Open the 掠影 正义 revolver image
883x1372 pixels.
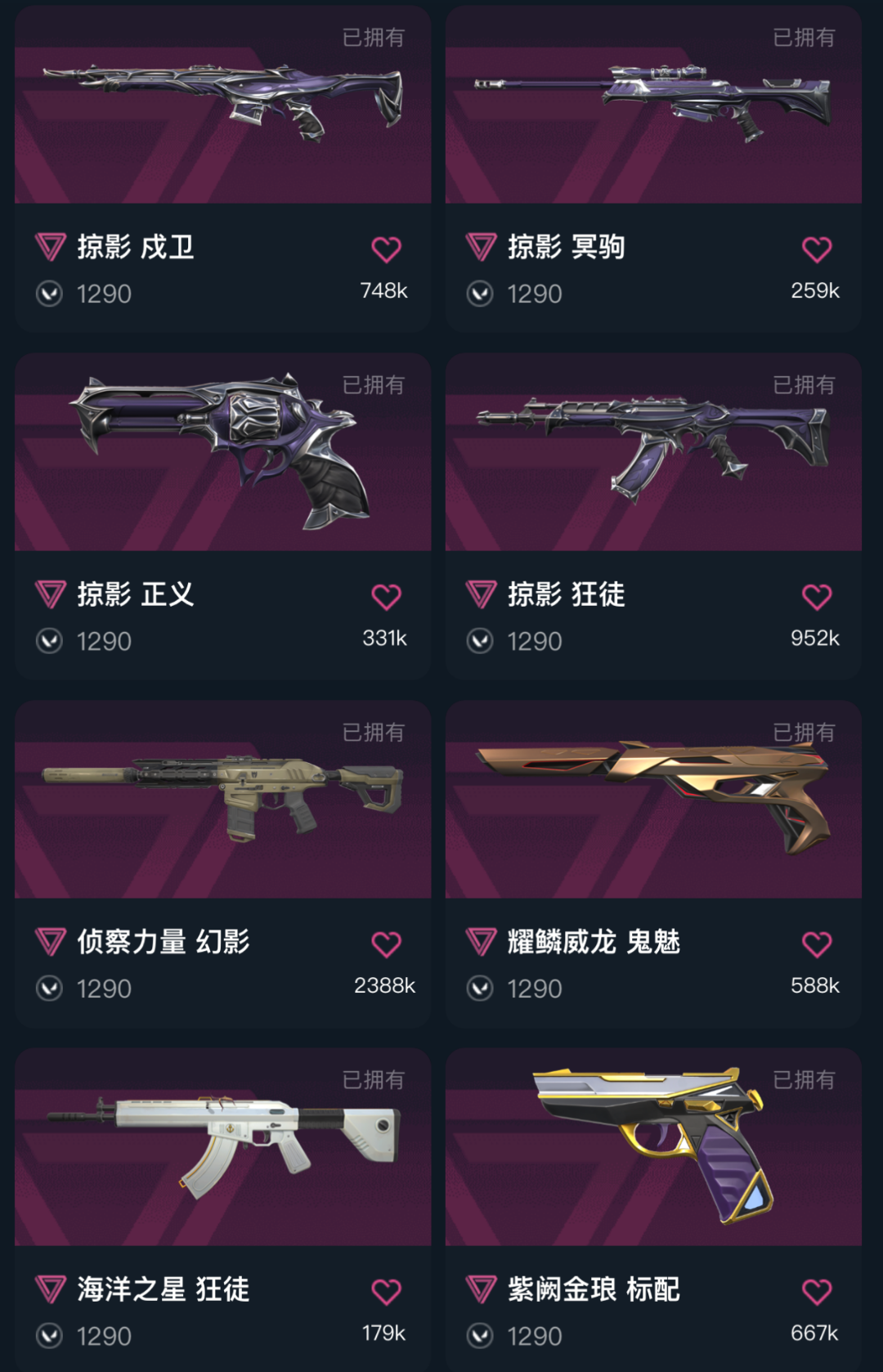(x=223, y=452)
